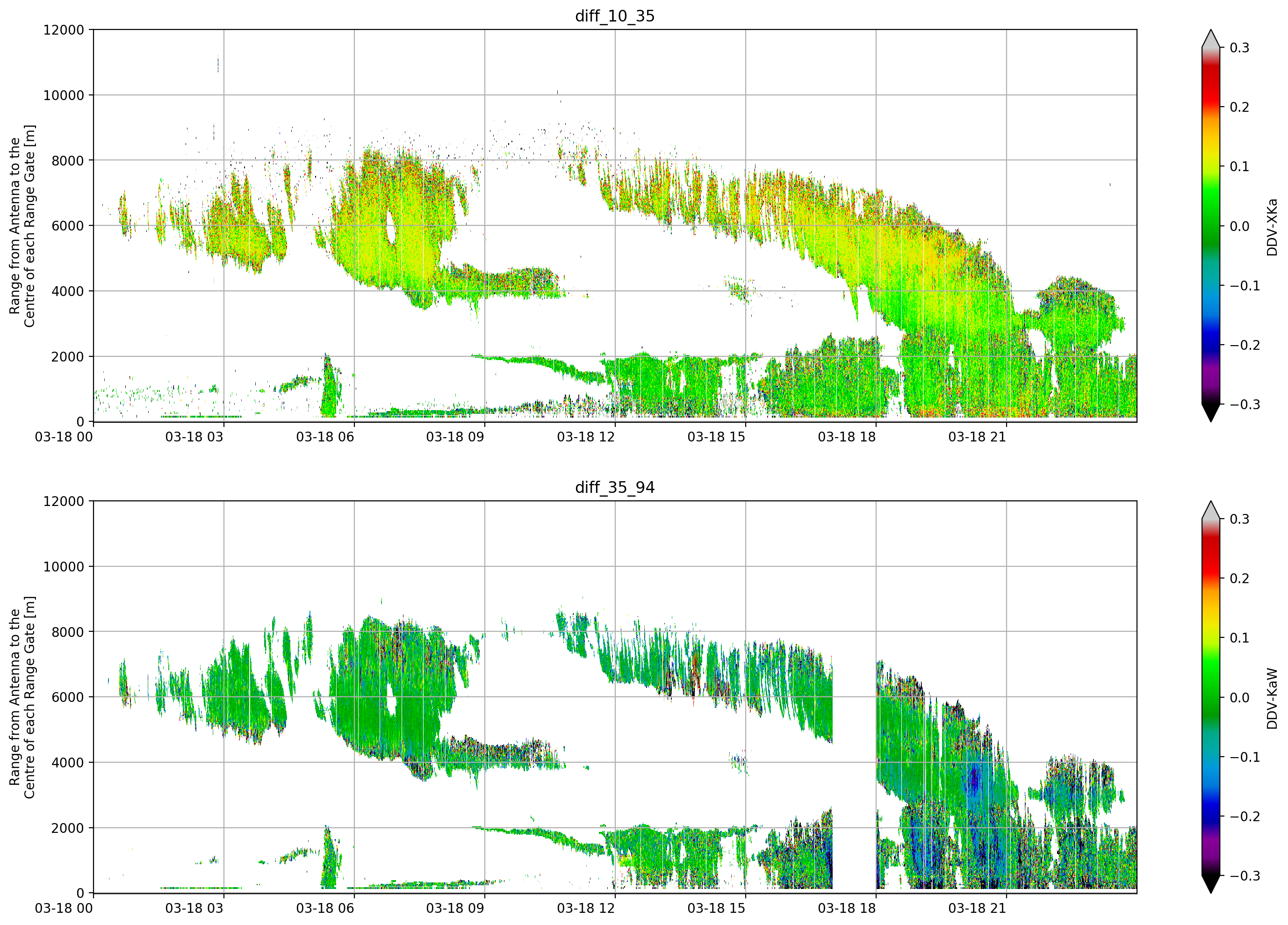Click gray upper arrow tip of DDV-XKa colorbar

tap(1211, 39)
